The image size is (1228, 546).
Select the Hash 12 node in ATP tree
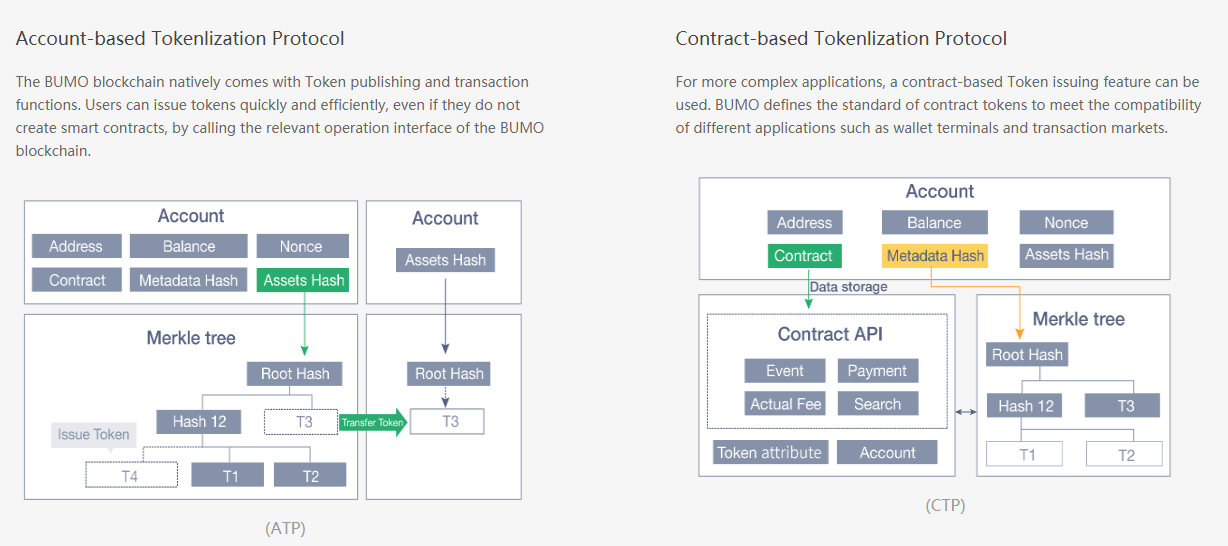pos(198,421)
